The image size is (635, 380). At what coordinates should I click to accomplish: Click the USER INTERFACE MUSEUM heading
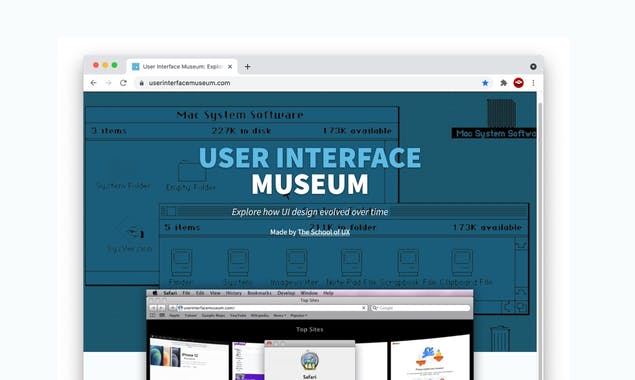[310, 171]
